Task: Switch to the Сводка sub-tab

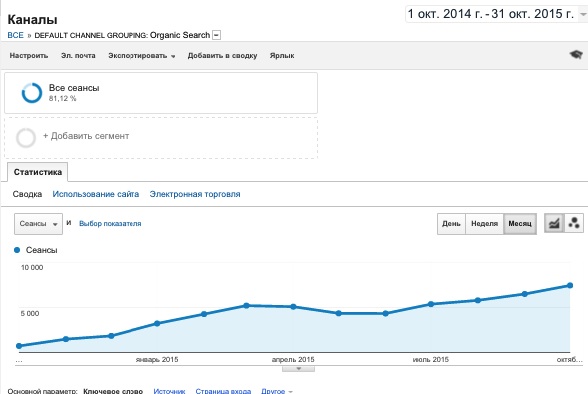Action: [27, 194]
